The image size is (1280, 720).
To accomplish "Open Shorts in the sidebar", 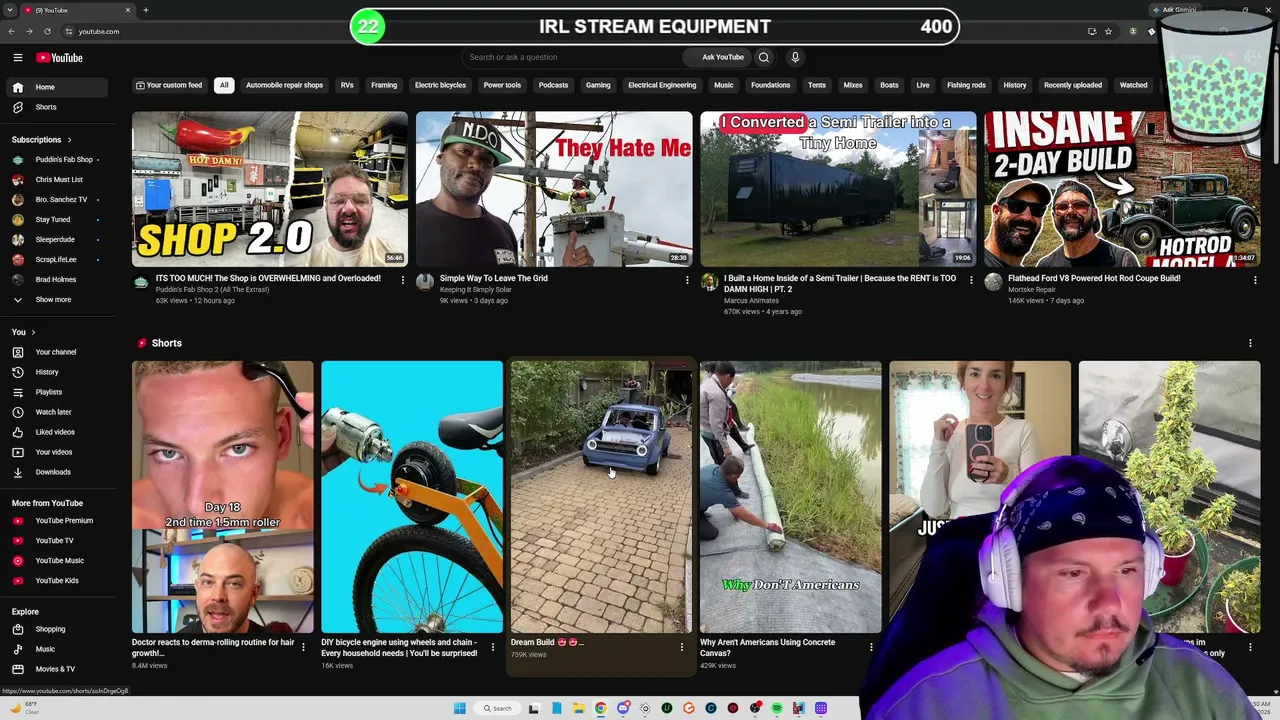I will (56, 107).
